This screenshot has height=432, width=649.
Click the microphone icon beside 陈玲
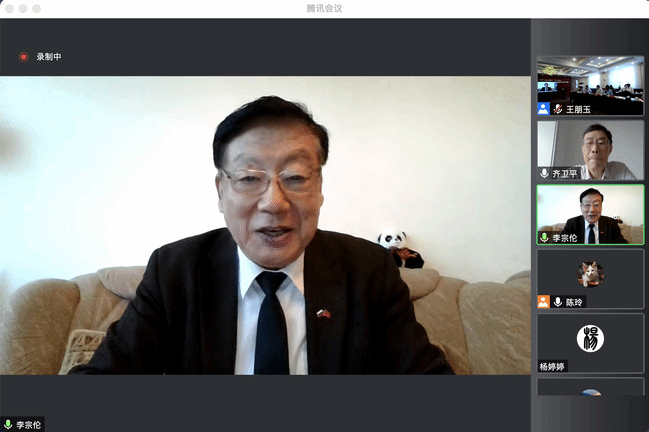557,302
